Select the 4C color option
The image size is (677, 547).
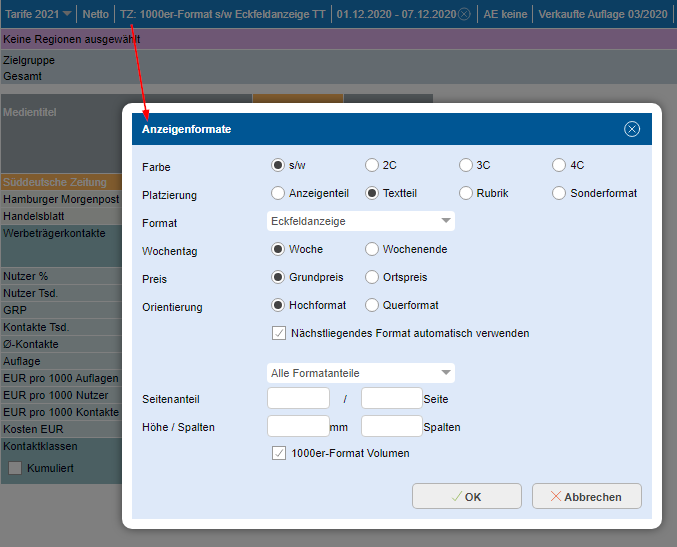coord(559,165)
